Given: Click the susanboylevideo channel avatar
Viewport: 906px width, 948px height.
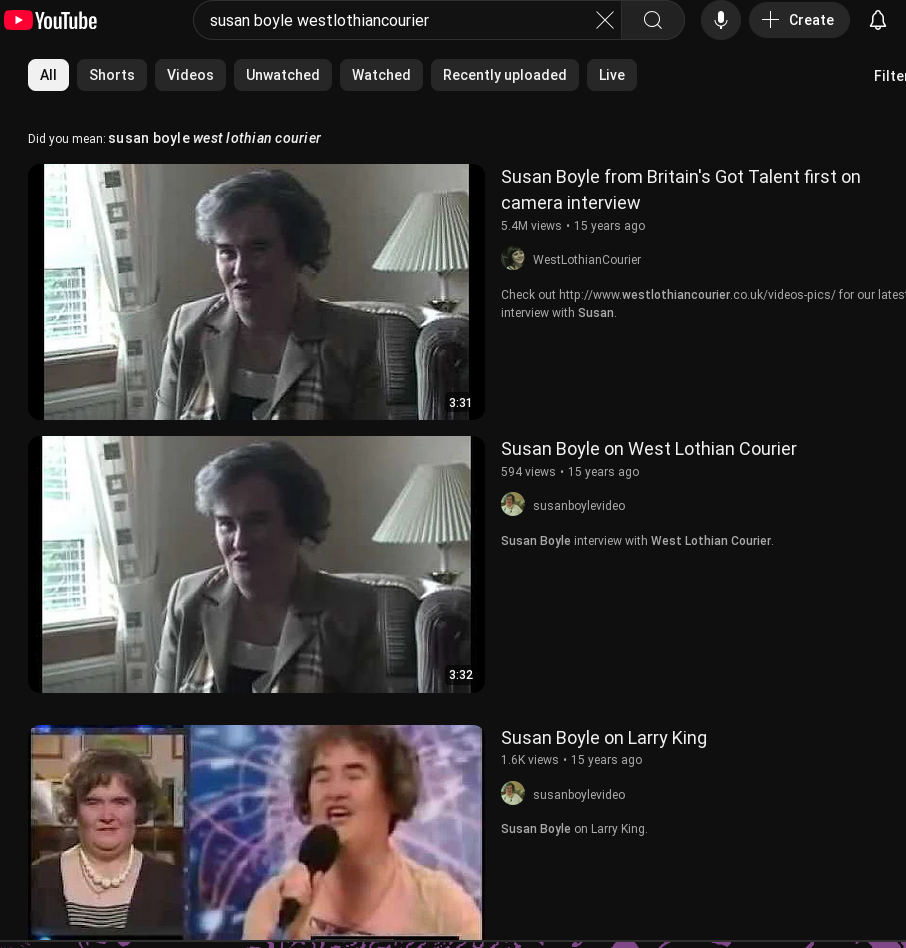Looking at the screenshot, I should (x=513, y=504).
